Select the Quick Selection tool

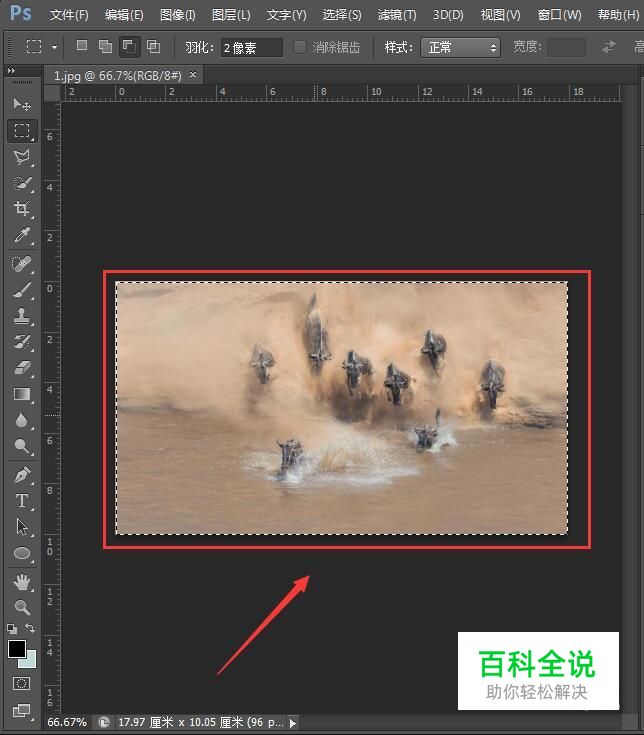[22, 183]
